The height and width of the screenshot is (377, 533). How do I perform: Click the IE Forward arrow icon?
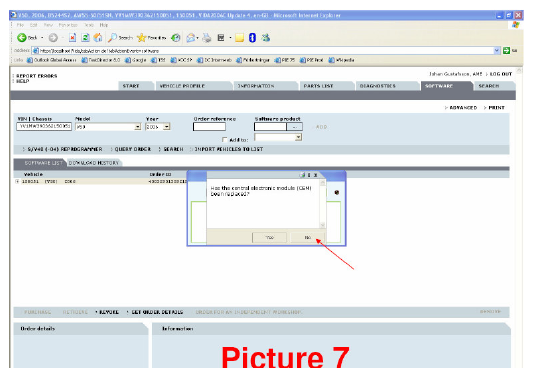point(53,38)
